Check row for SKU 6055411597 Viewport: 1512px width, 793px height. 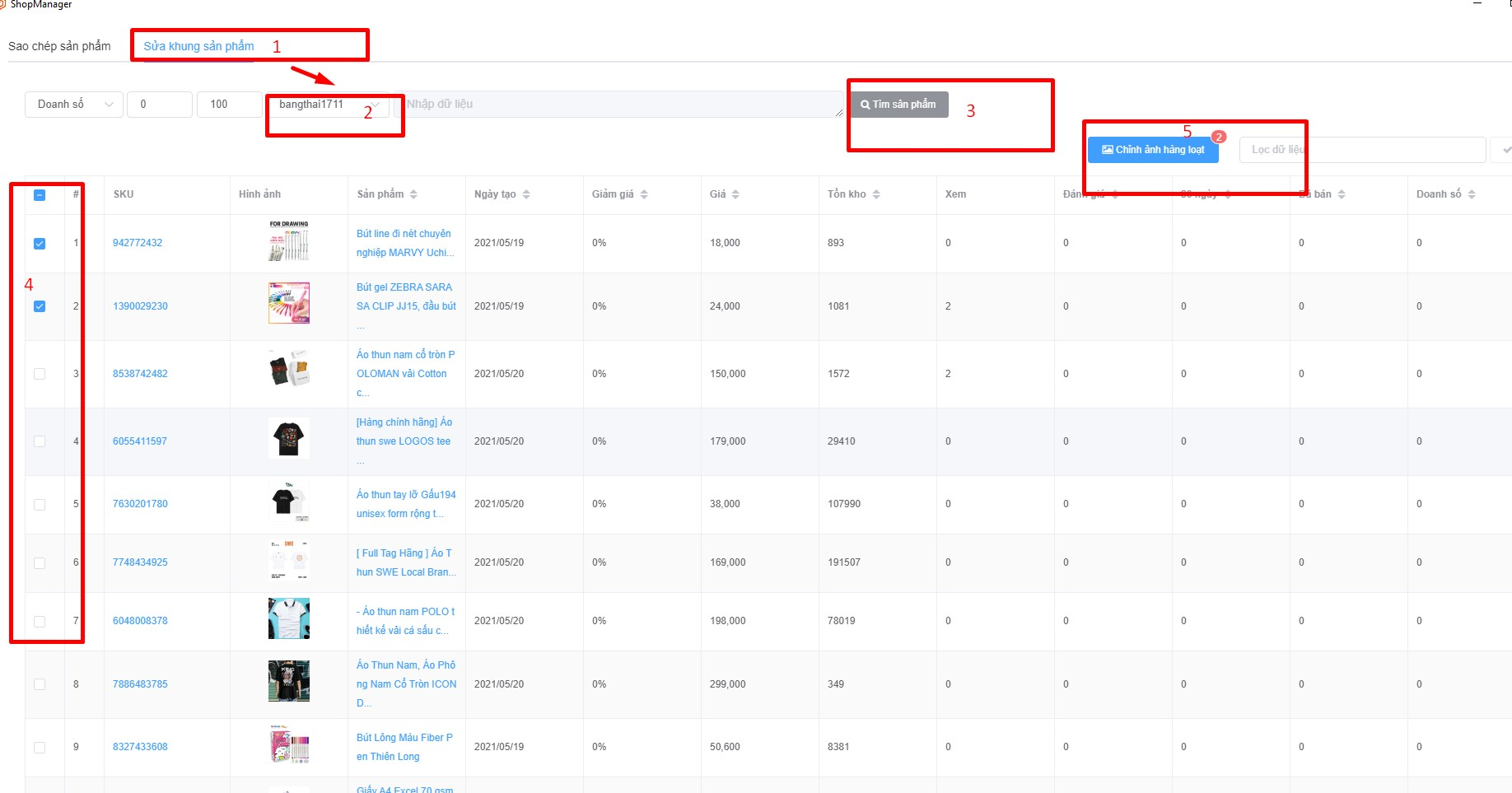pyautogui.click(x=40, y=441)
